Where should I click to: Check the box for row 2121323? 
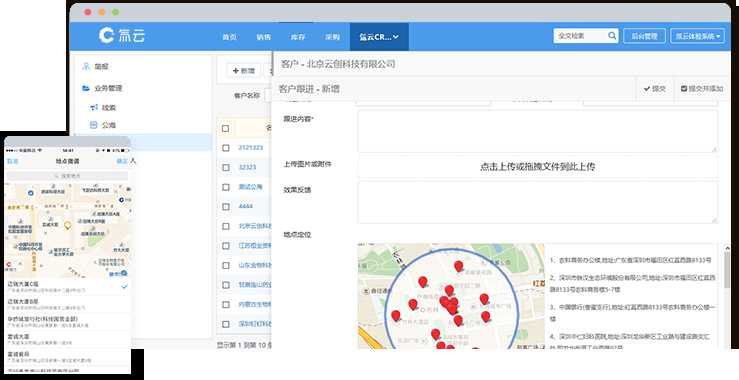point(226,148)
